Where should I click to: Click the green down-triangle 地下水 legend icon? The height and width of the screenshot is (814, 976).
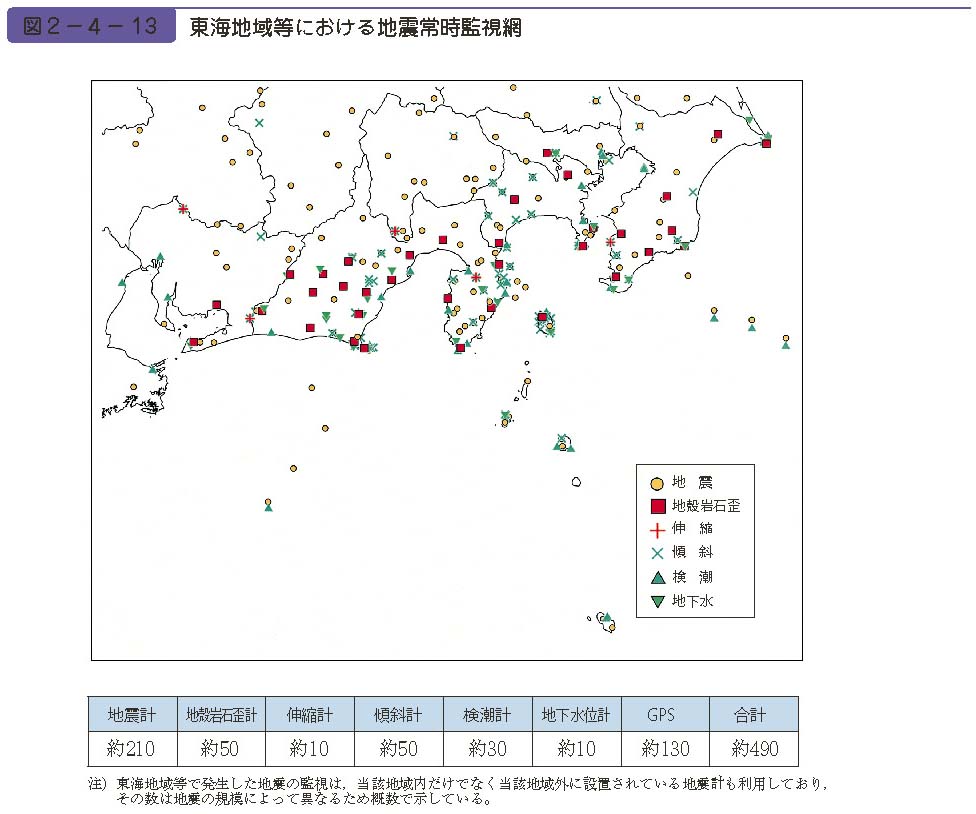[x=657, y=601]
